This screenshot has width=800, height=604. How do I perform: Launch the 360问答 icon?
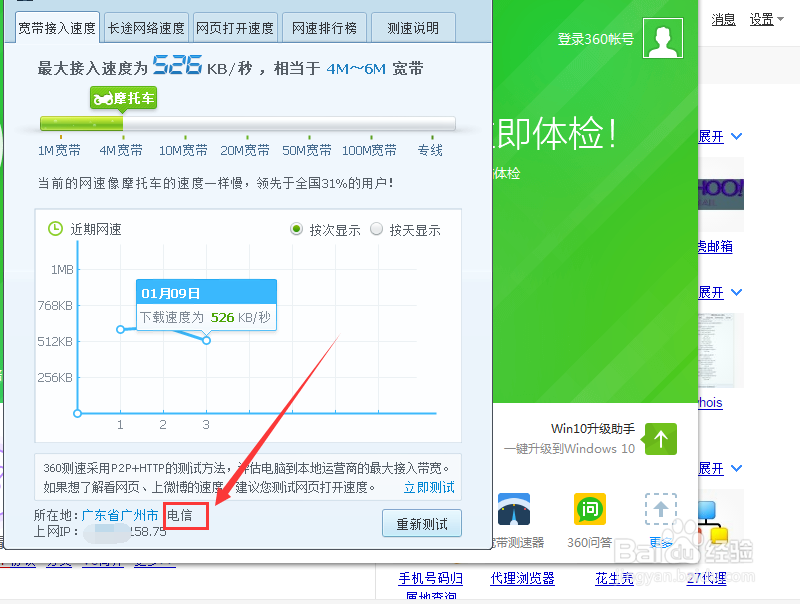coord(589,509)
